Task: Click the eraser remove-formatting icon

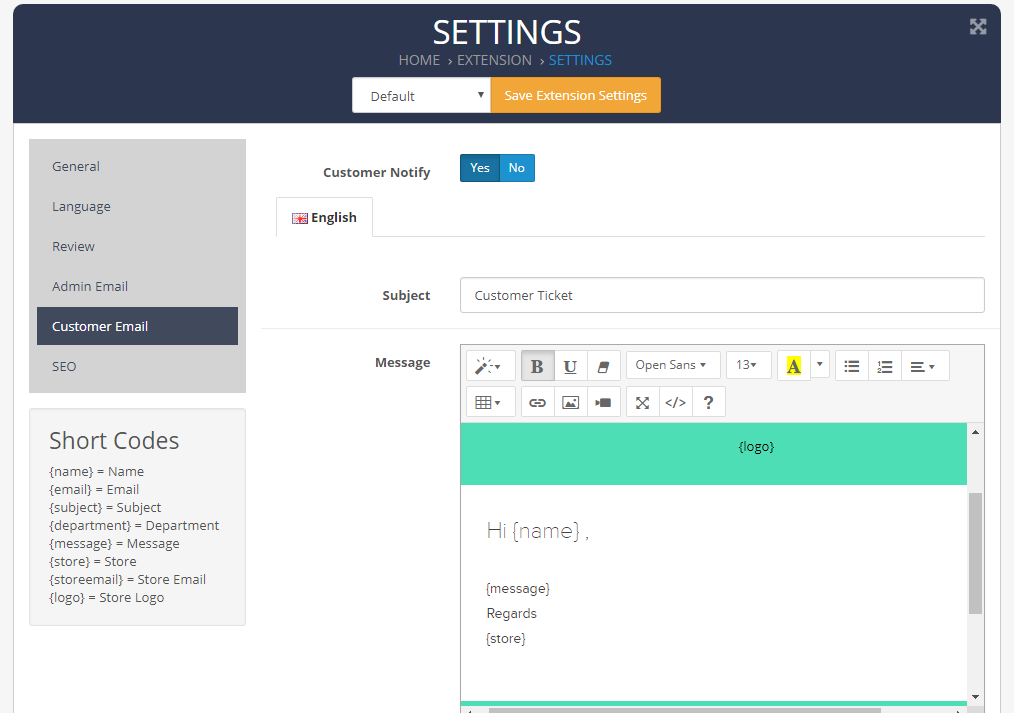Action: pyautogui.click(x=603, y=366)
